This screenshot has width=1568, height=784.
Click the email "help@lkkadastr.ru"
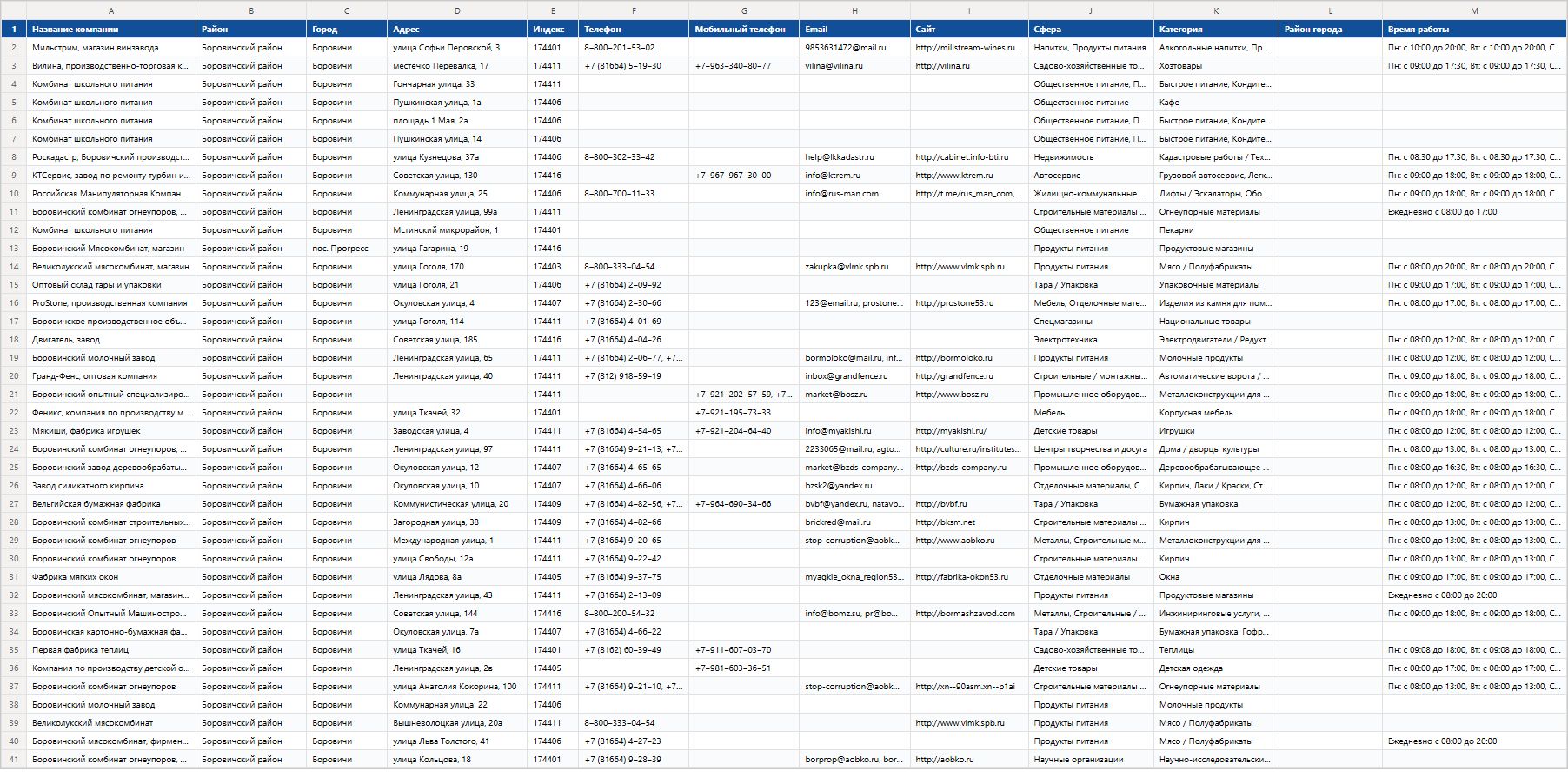[854, 157]
